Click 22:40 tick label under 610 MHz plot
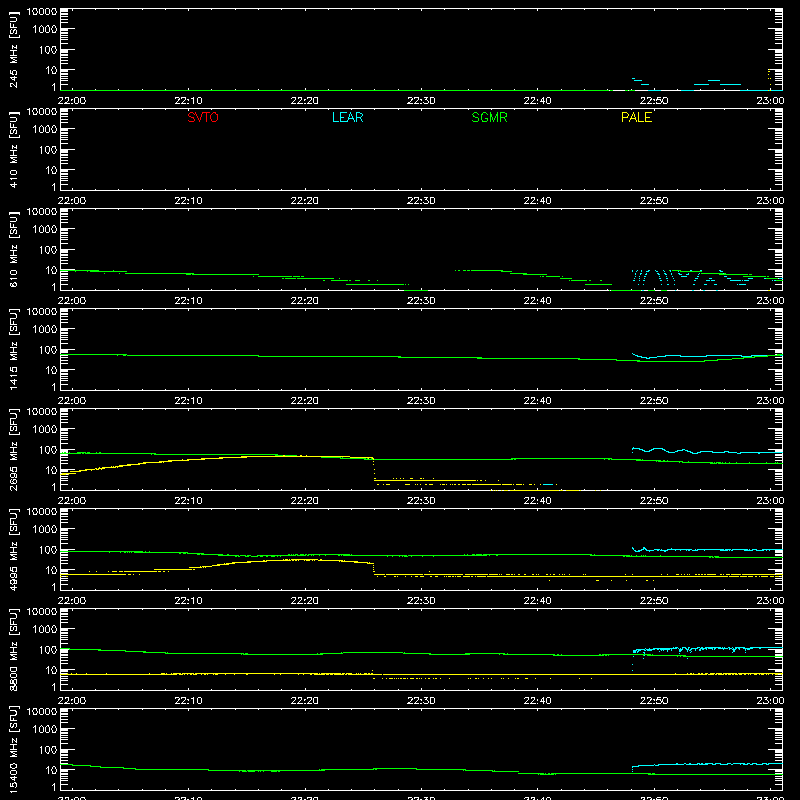Image resolution: width=800 pixels, height=800 pixels. pyautogui.click(x=537, y=301)
